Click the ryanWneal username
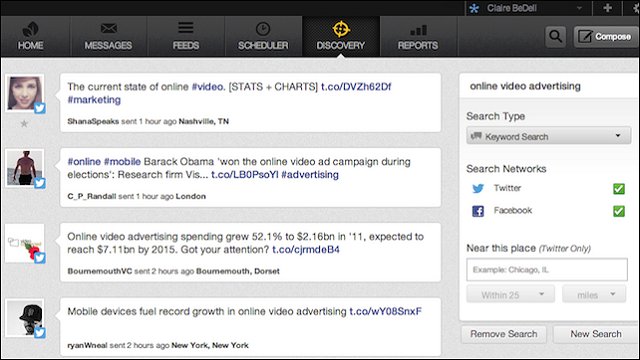640x360 pixels. click(x=87, y=345)
